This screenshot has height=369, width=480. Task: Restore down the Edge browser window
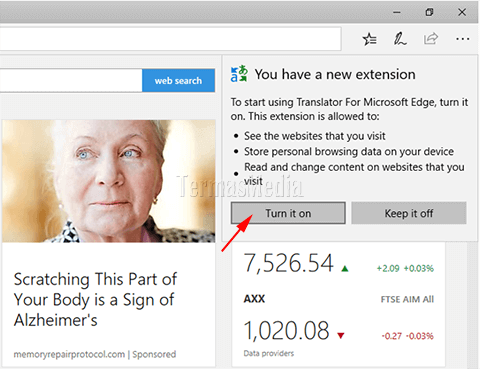click(429, 12)
